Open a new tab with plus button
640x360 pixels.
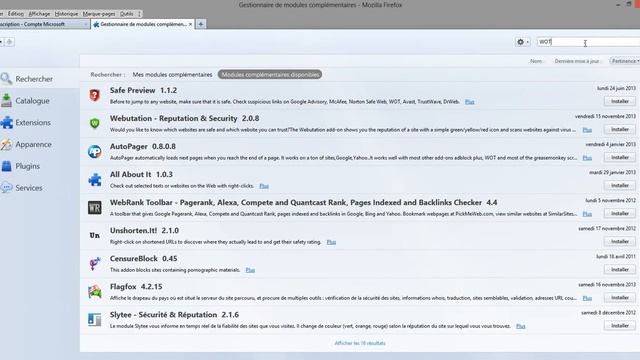200,24
